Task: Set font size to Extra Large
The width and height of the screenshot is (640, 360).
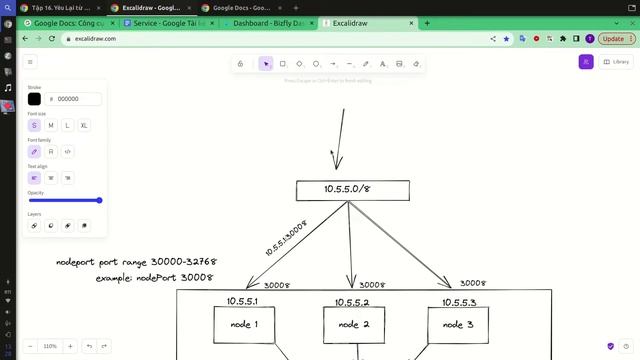Action: point(84,125)
